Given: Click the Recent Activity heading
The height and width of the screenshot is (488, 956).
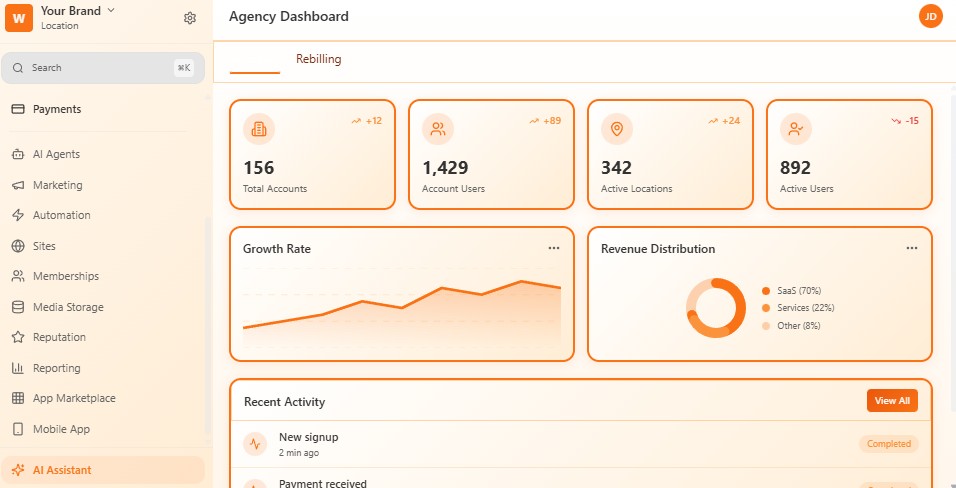Looking at the screenshot, I should click(284, 401).
